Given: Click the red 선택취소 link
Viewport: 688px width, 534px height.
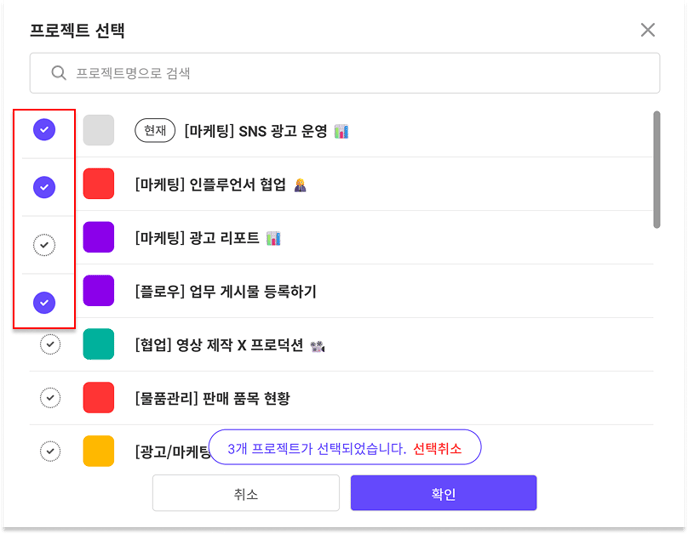Looking at the screenshot, I should tap(437, 448).
